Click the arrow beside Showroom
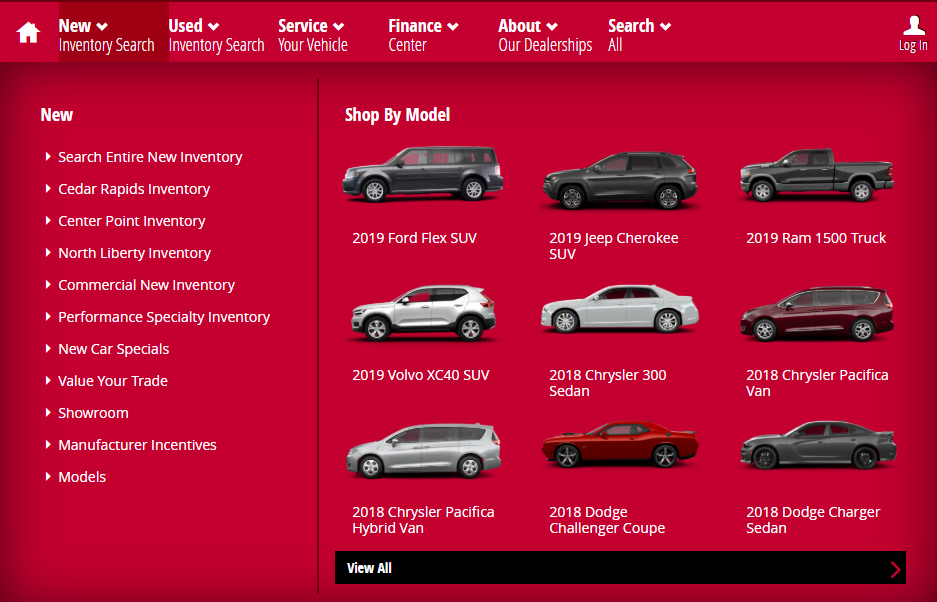The height and width of the screenshot is (602, 937). click(47, 413)
